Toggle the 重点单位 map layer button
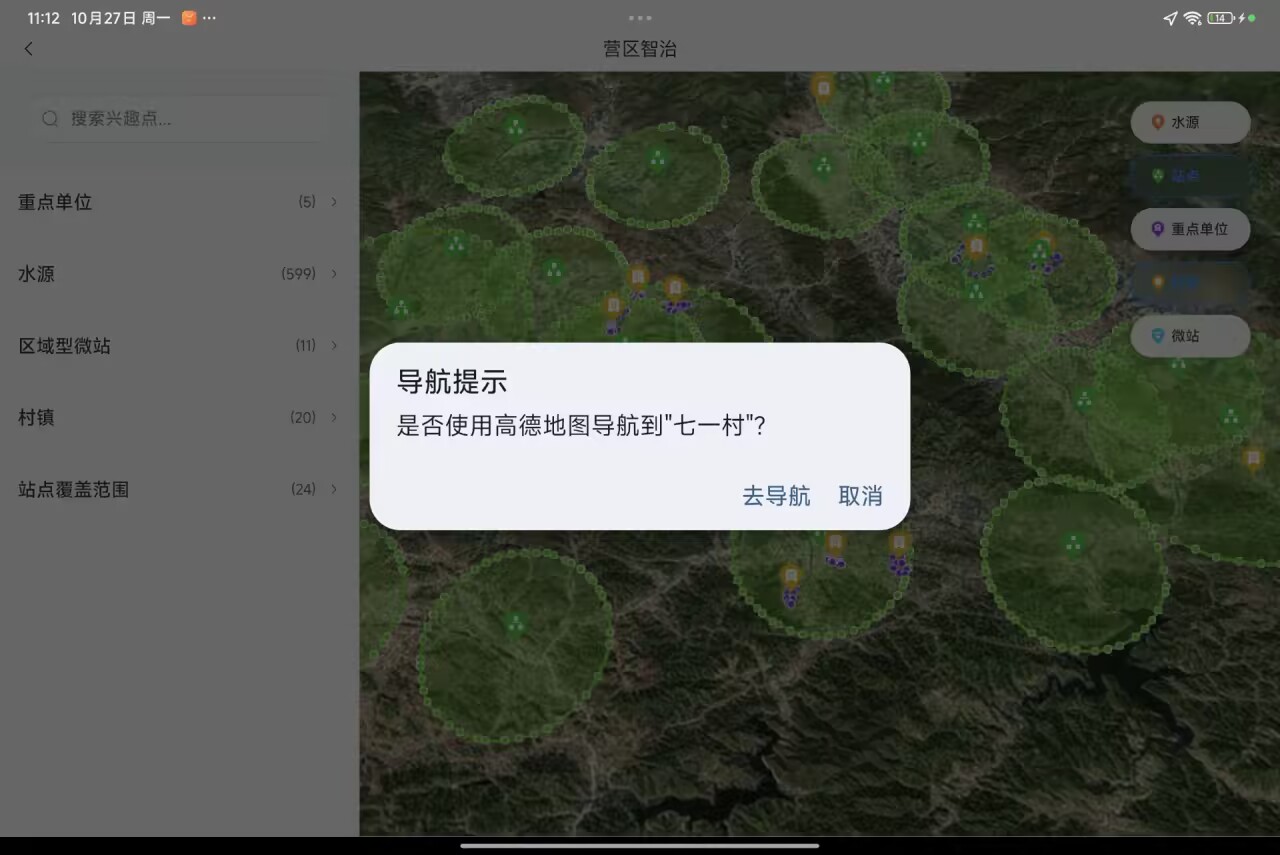Screen dimensions: 1280x855 pyautogui.click(x=1190, y=229)
